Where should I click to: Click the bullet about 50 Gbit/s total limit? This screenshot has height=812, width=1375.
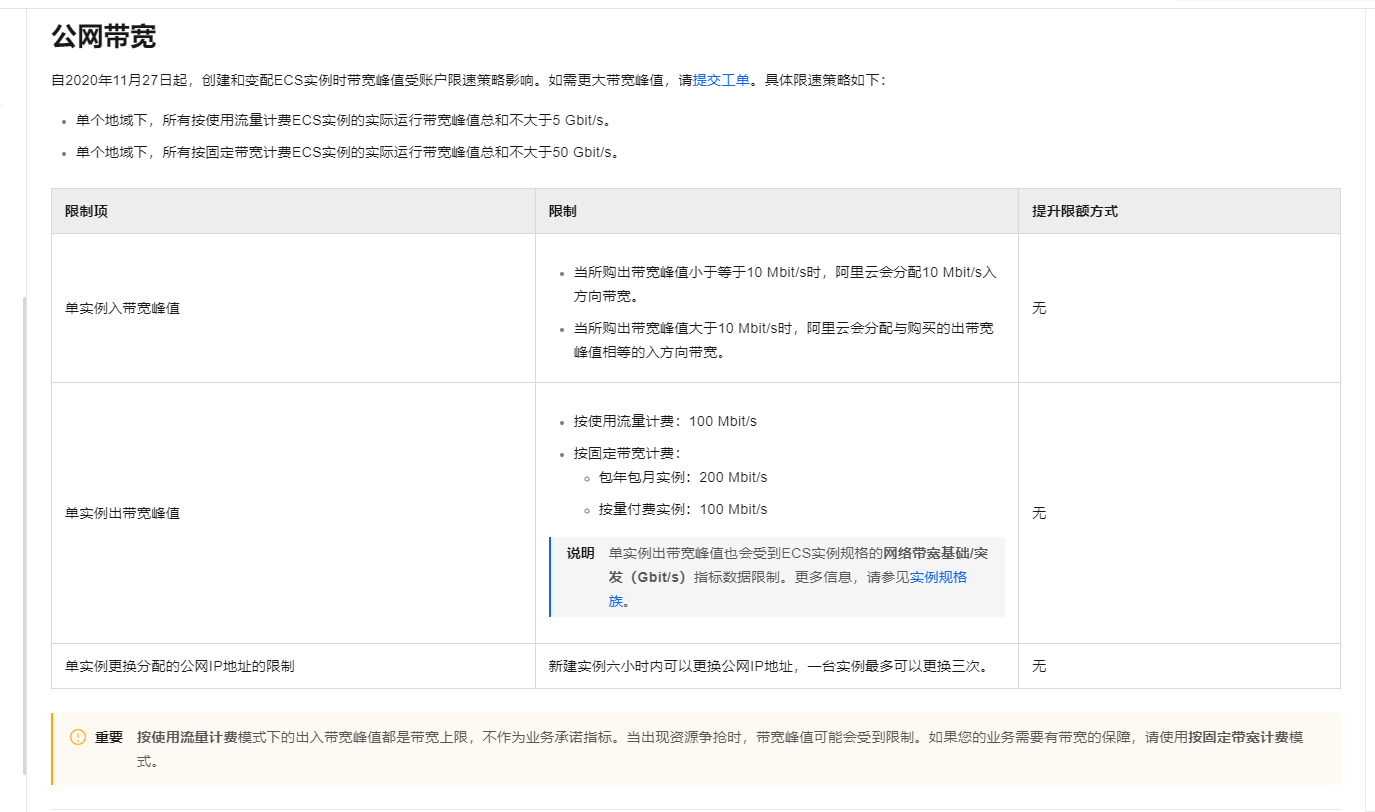347,153
